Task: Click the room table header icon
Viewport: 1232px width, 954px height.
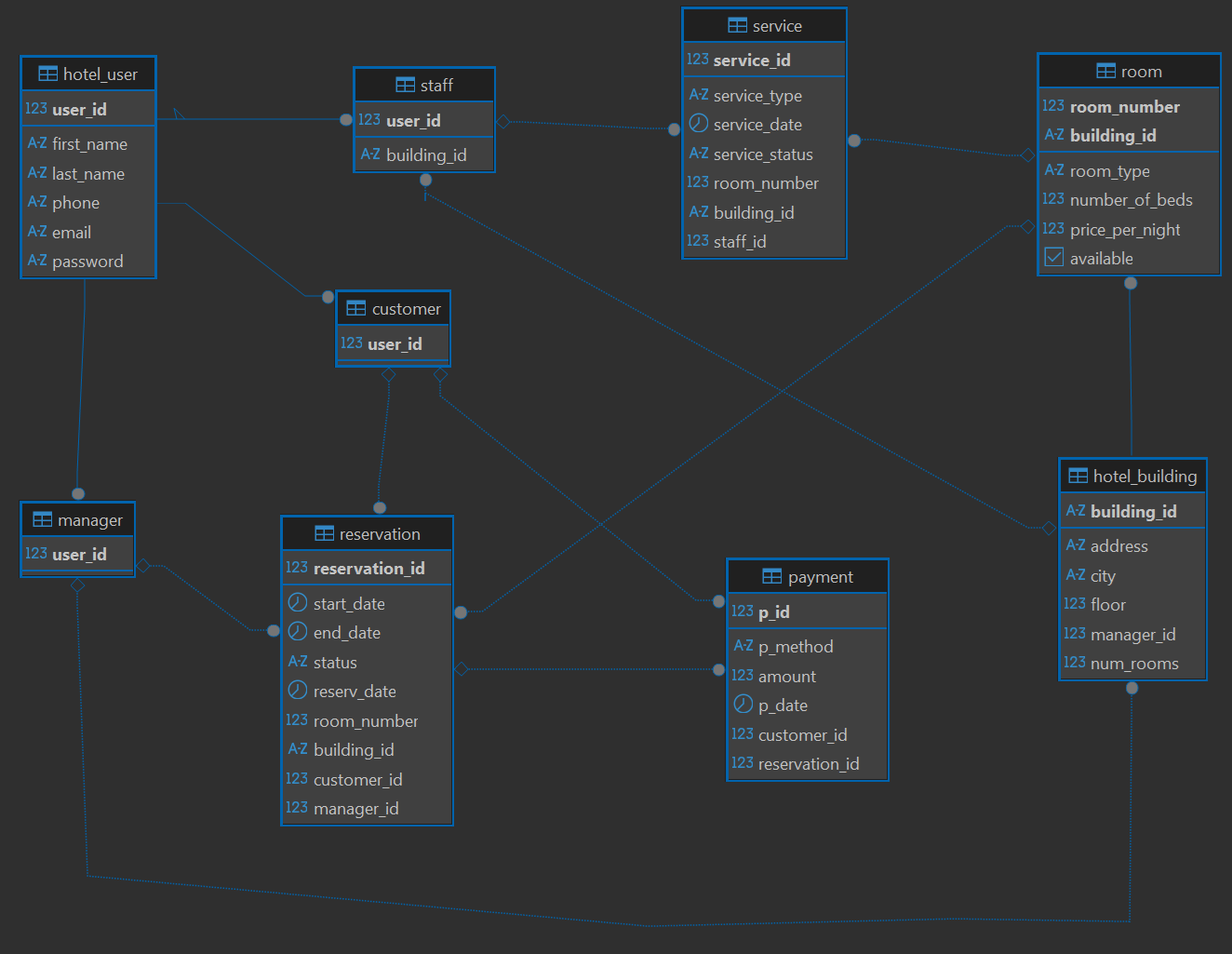Action: pos(1105,71)
